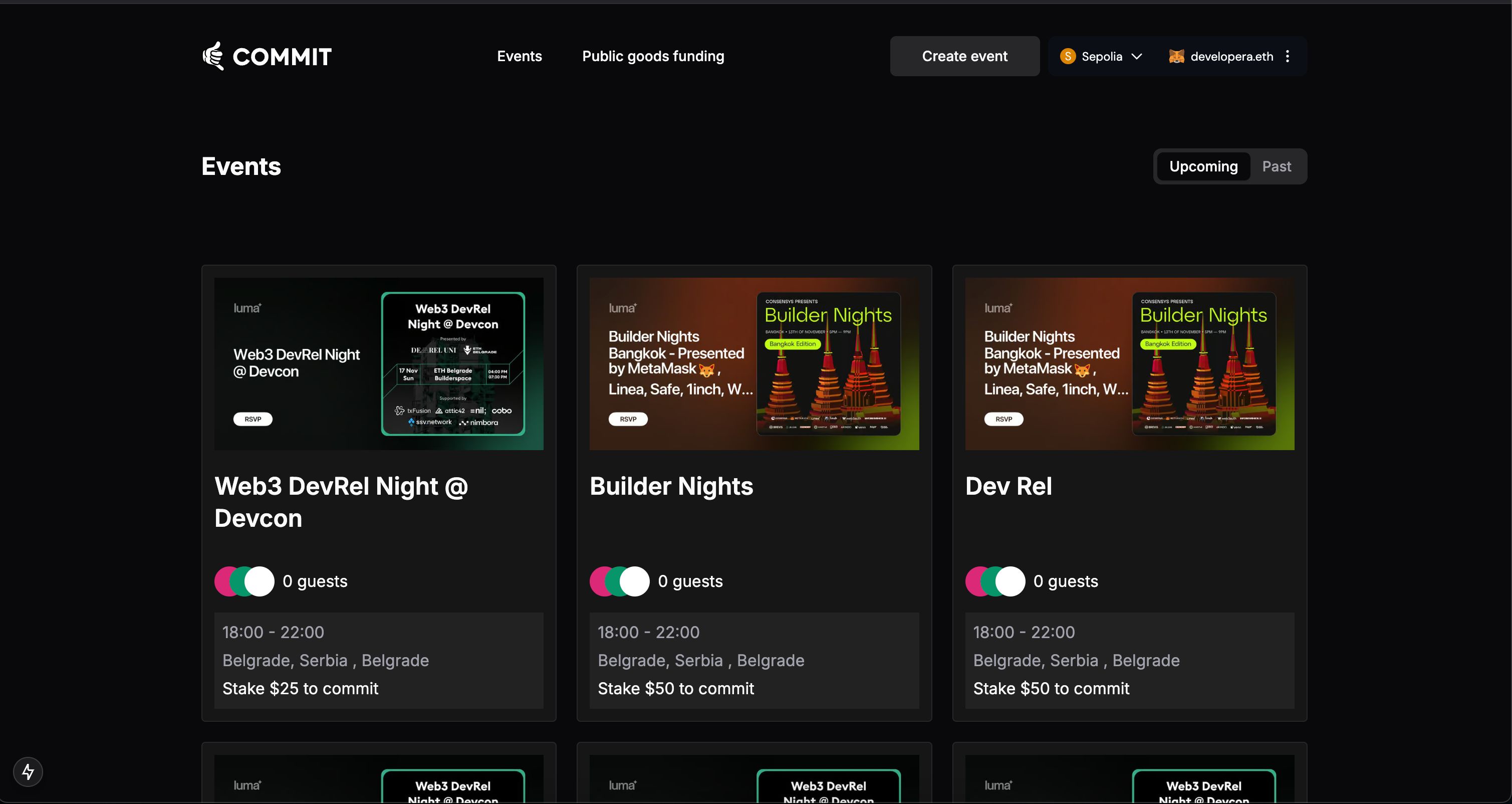This screenshot has height=804, width=1512.
Task: Open the Events navigation link
Action: pos(520,56)
